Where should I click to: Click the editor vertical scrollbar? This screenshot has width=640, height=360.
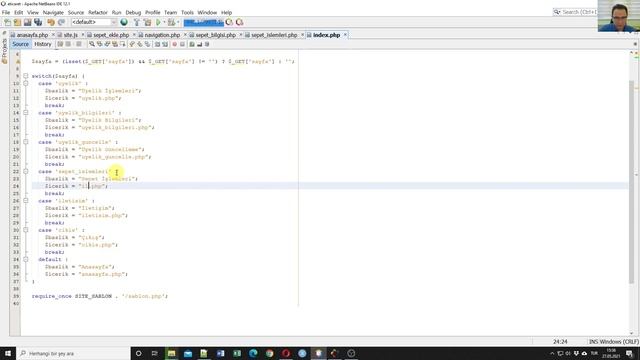point(631,182)
